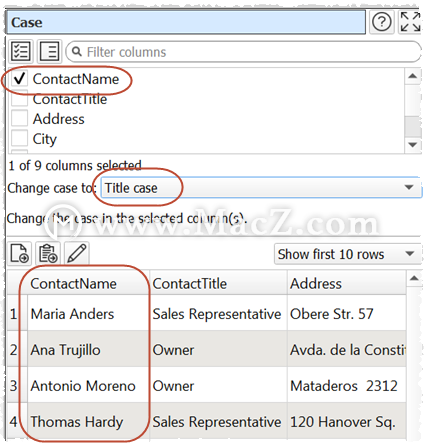Click Sales Representative in row 1

[218, 313]
